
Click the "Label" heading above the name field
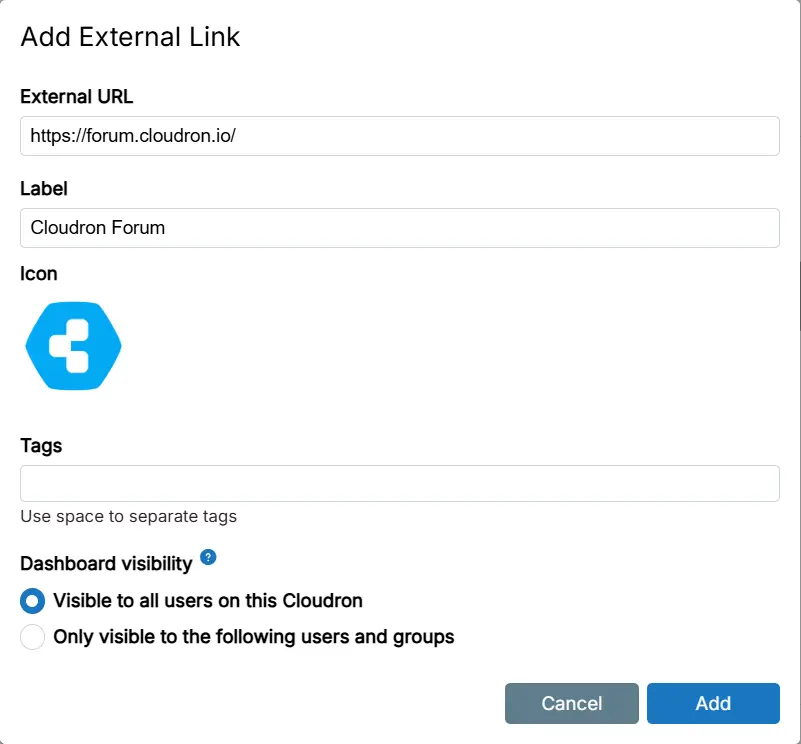[x=44, y=188]
